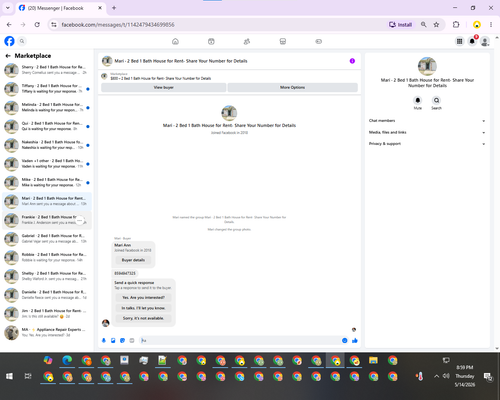Open Chrome extensions puzzle icon
This screenshot has height=400, width=500.
click(x=456, y=25)
